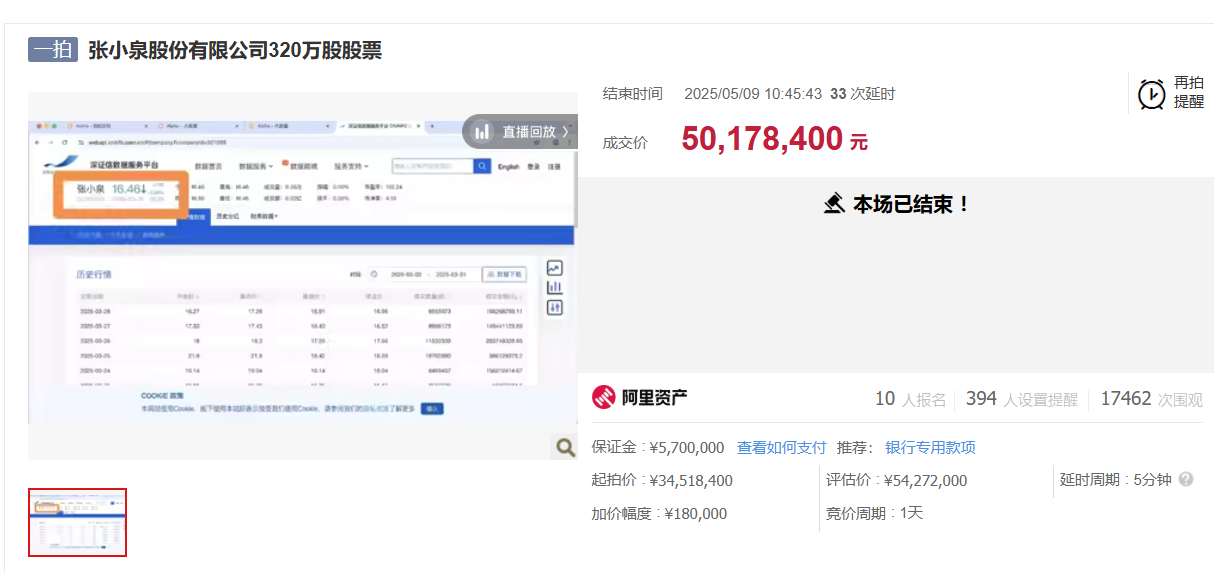Click the 竞价周期 1天 text

click(875, 513)
